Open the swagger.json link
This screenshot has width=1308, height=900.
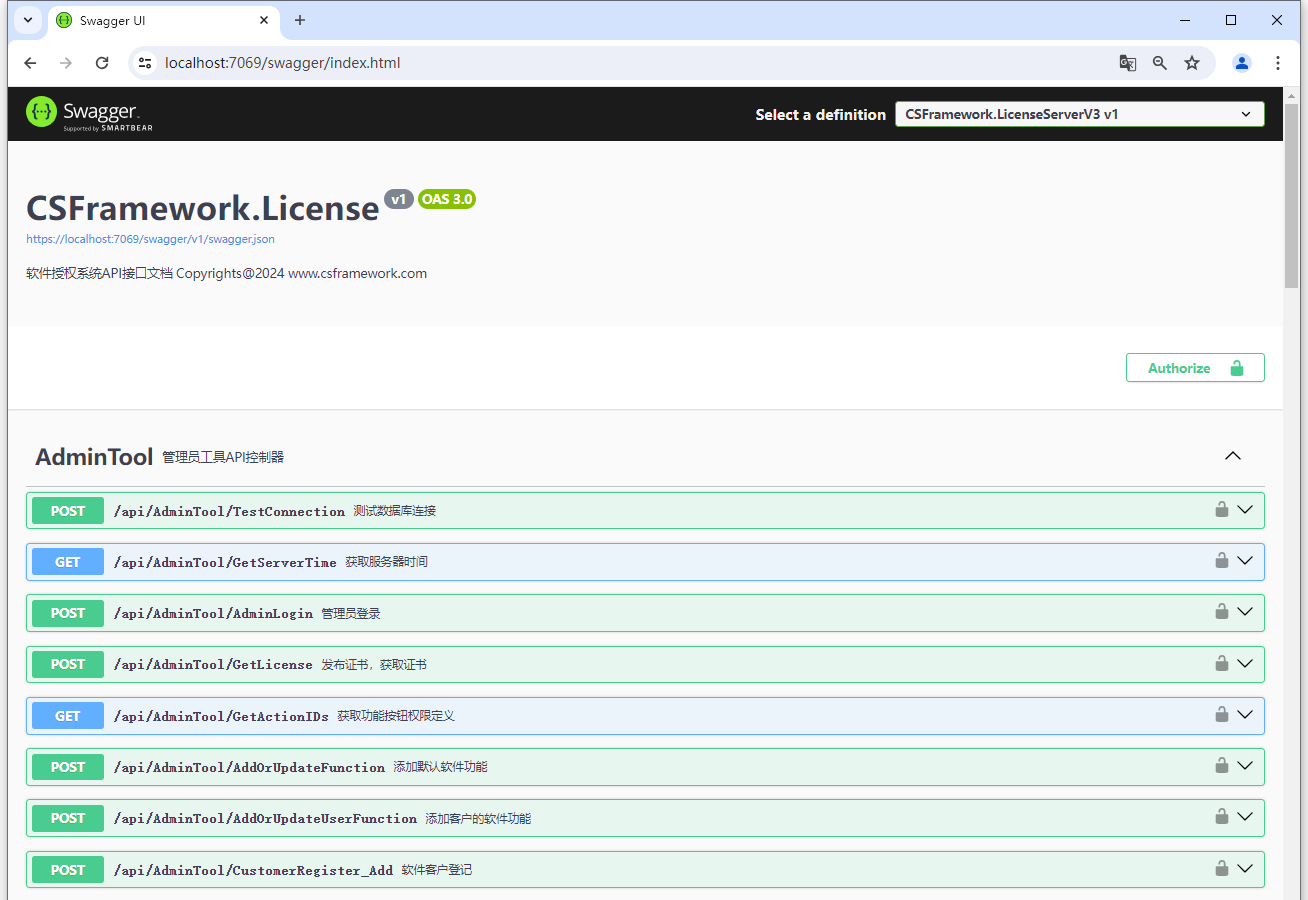(150, 239)
